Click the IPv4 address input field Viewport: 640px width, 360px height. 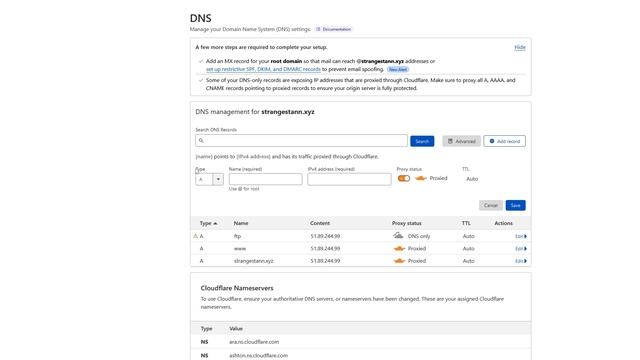[x=349, y=179]
